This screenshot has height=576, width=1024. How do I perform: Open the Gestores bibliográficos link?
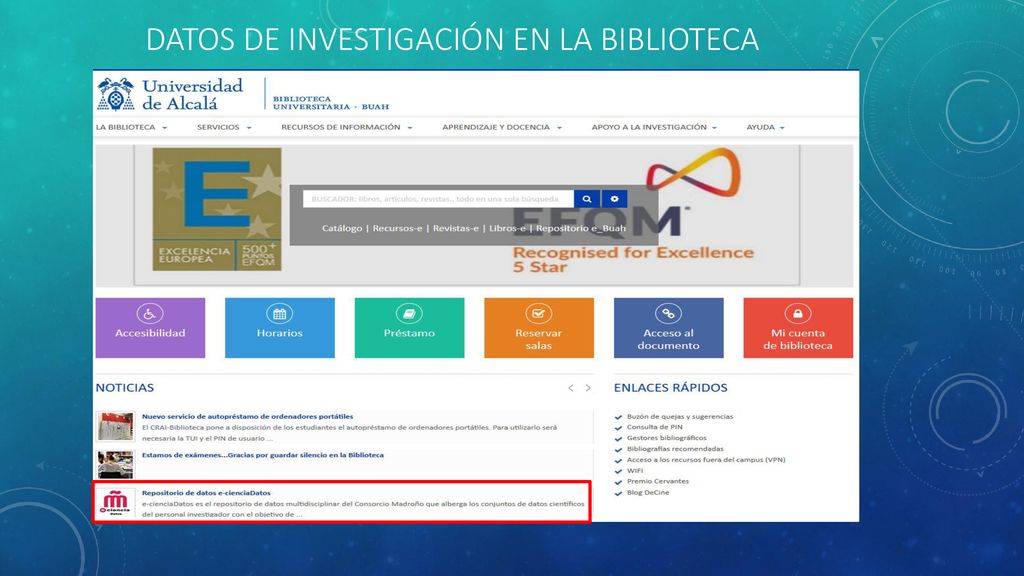point(666,438)
